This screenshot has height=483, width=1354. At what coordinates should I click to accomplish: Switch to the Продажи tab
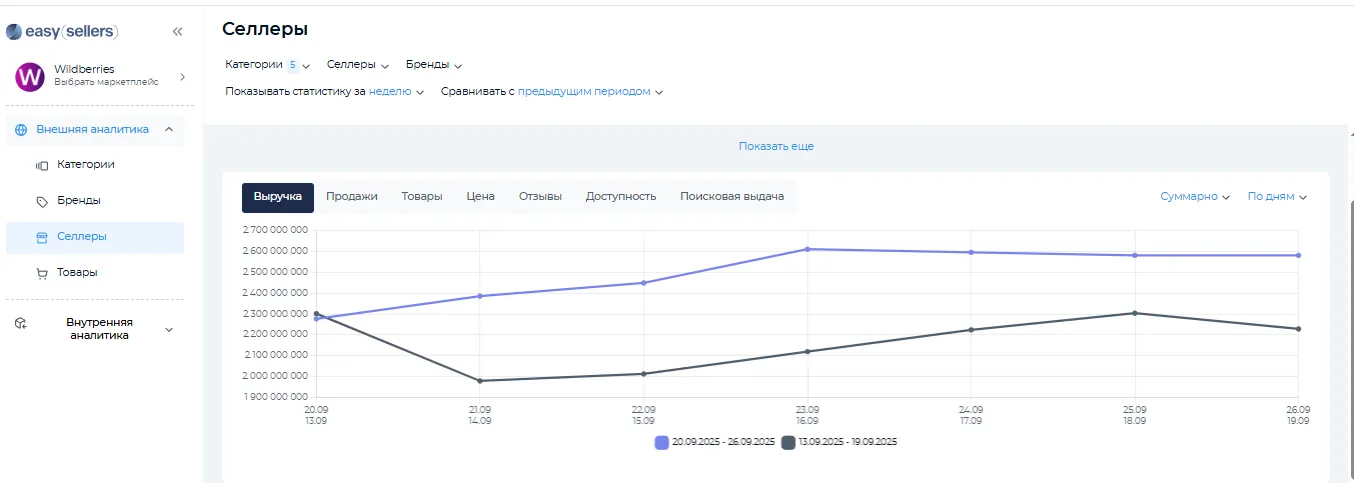pyautogui.click(x=352, y=197)
